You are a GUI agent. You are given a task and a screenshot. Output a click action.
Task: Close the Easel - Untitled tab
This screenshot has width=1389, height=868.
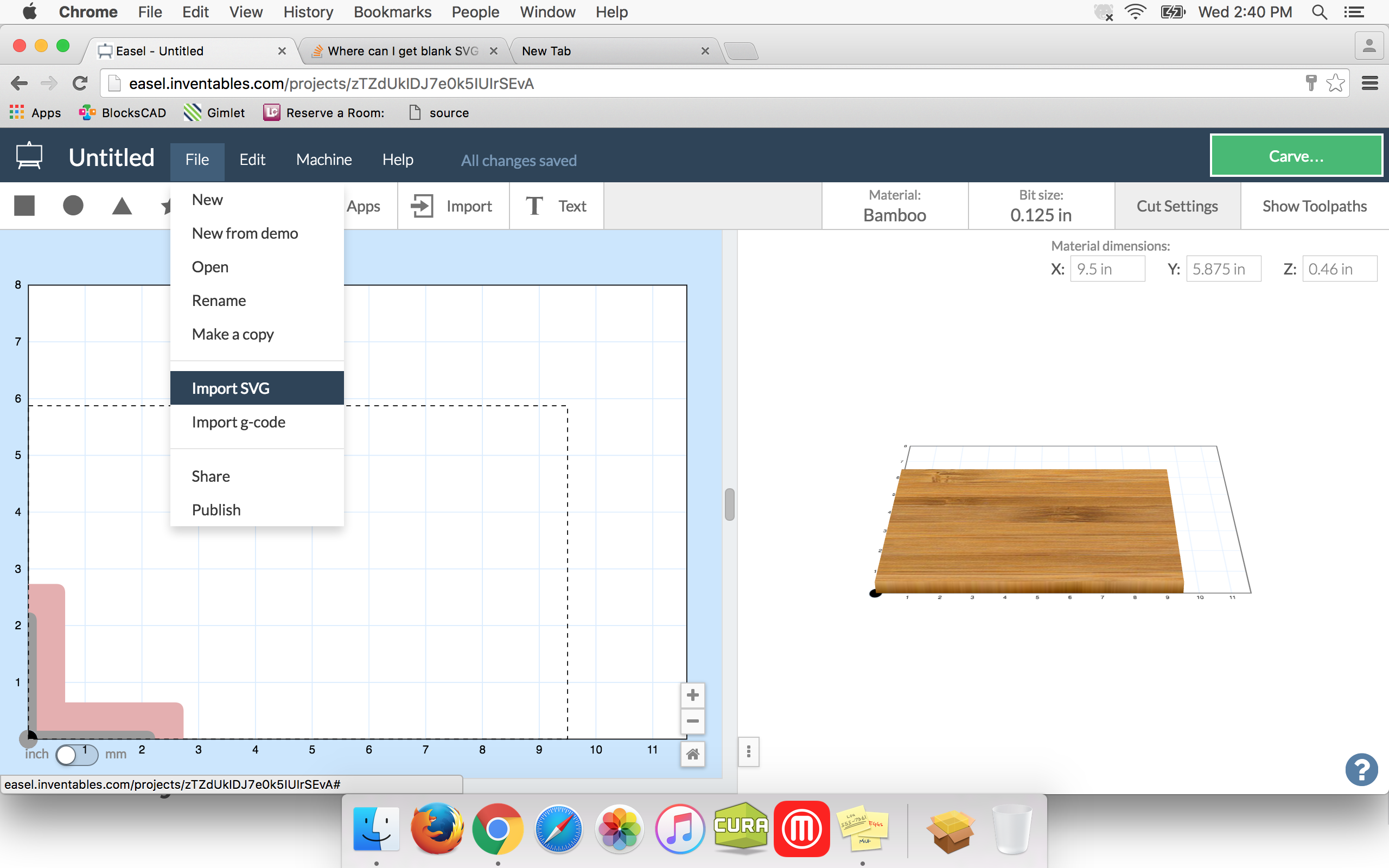282,51
